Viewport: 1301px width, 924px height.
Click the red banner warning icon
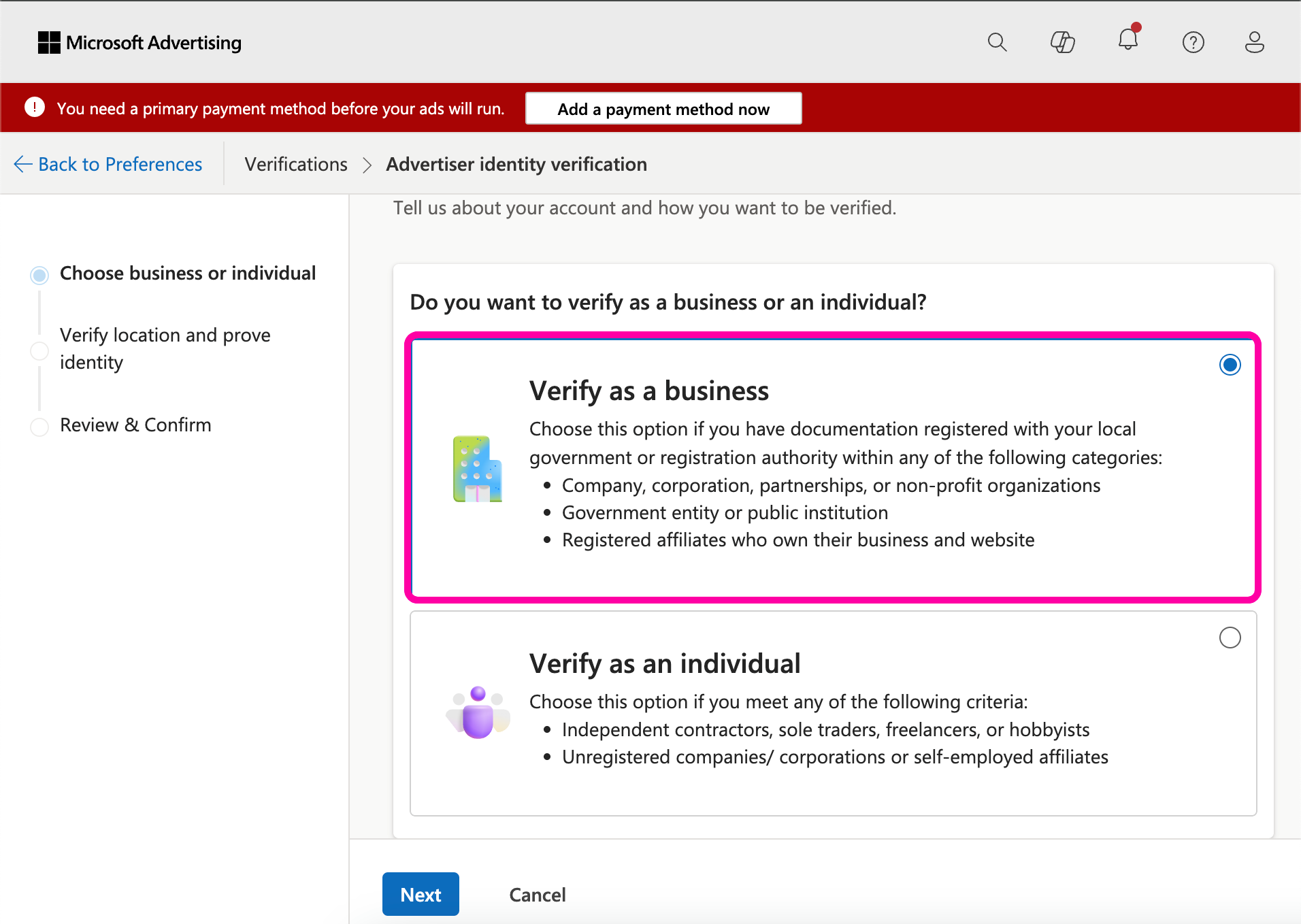pos(35,108)
